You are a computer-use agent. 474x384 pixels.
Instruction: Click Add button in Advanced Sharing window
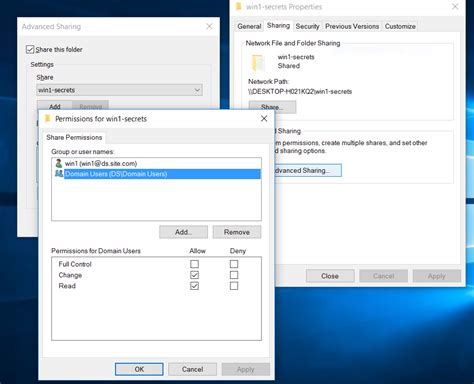click(55, 106)
